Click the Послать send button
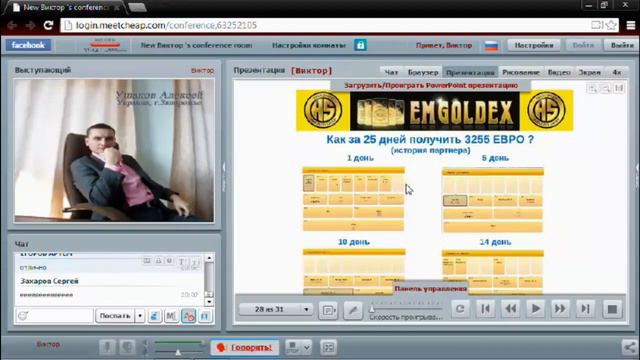This screenshot has width=640, height=360. (x=115, y=316)
